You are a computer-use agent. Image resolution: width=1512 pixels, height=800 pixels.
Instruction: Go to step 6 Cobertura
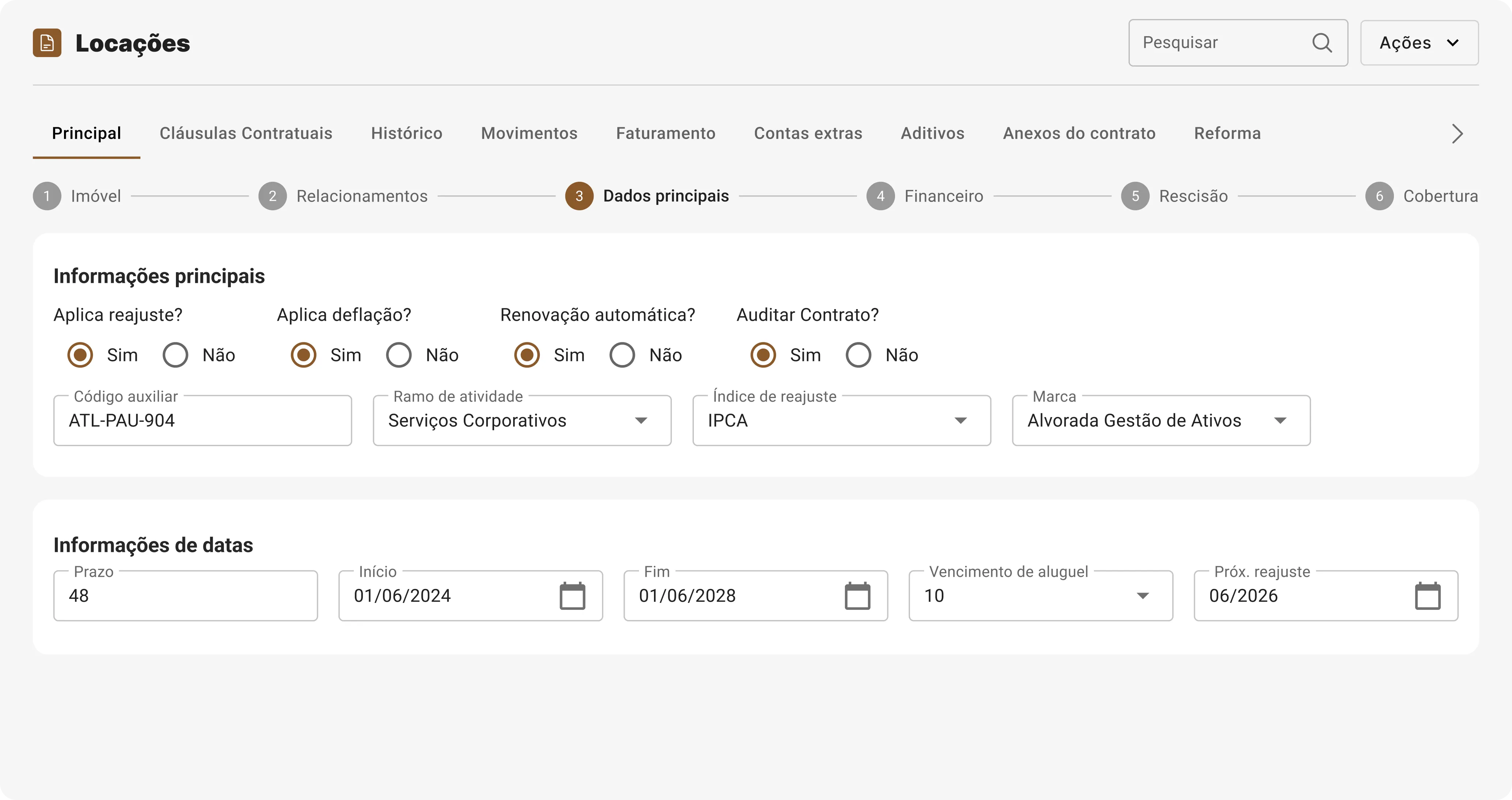[1422, 196]
